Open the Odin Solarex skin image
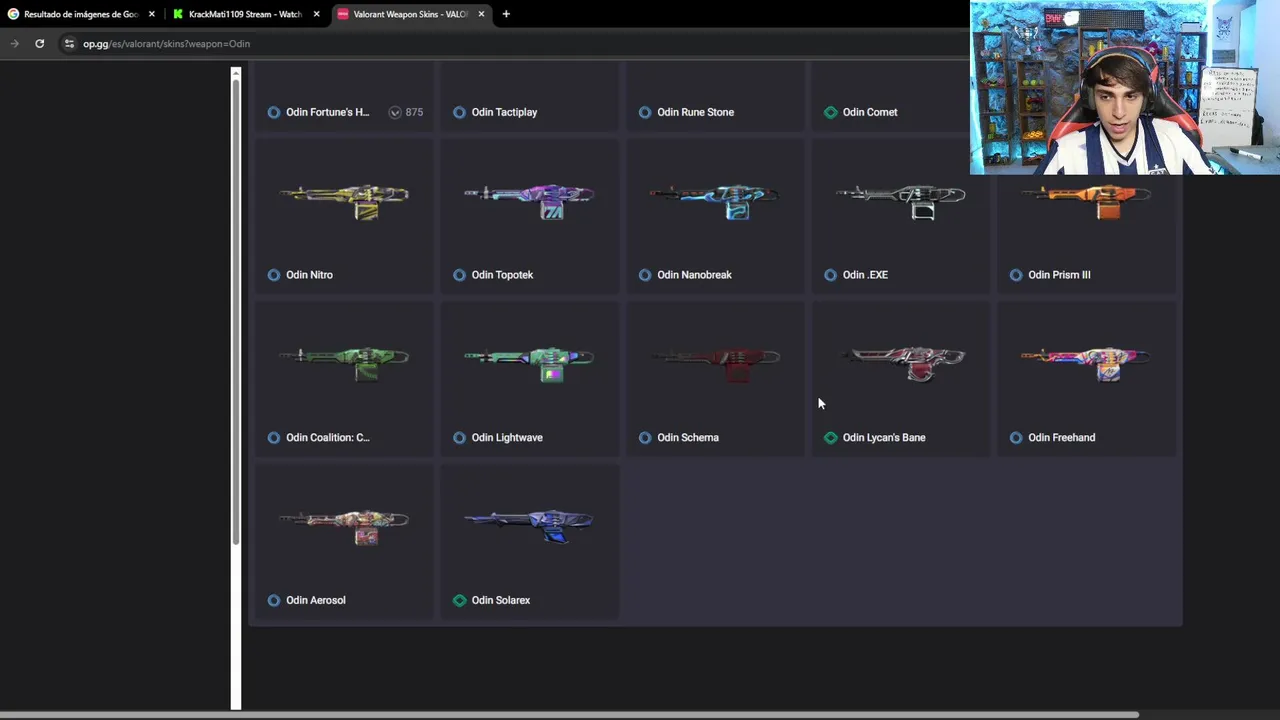Screen dimensions: 1280x720 pos(530,526)
